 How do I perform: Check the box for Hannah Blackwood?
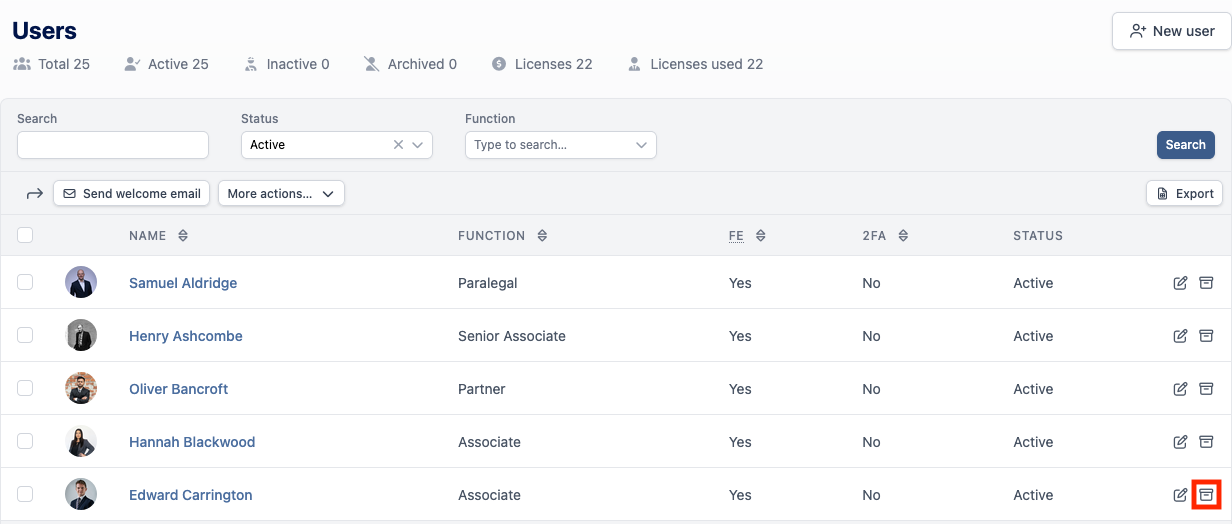click(x=25, y=441)
